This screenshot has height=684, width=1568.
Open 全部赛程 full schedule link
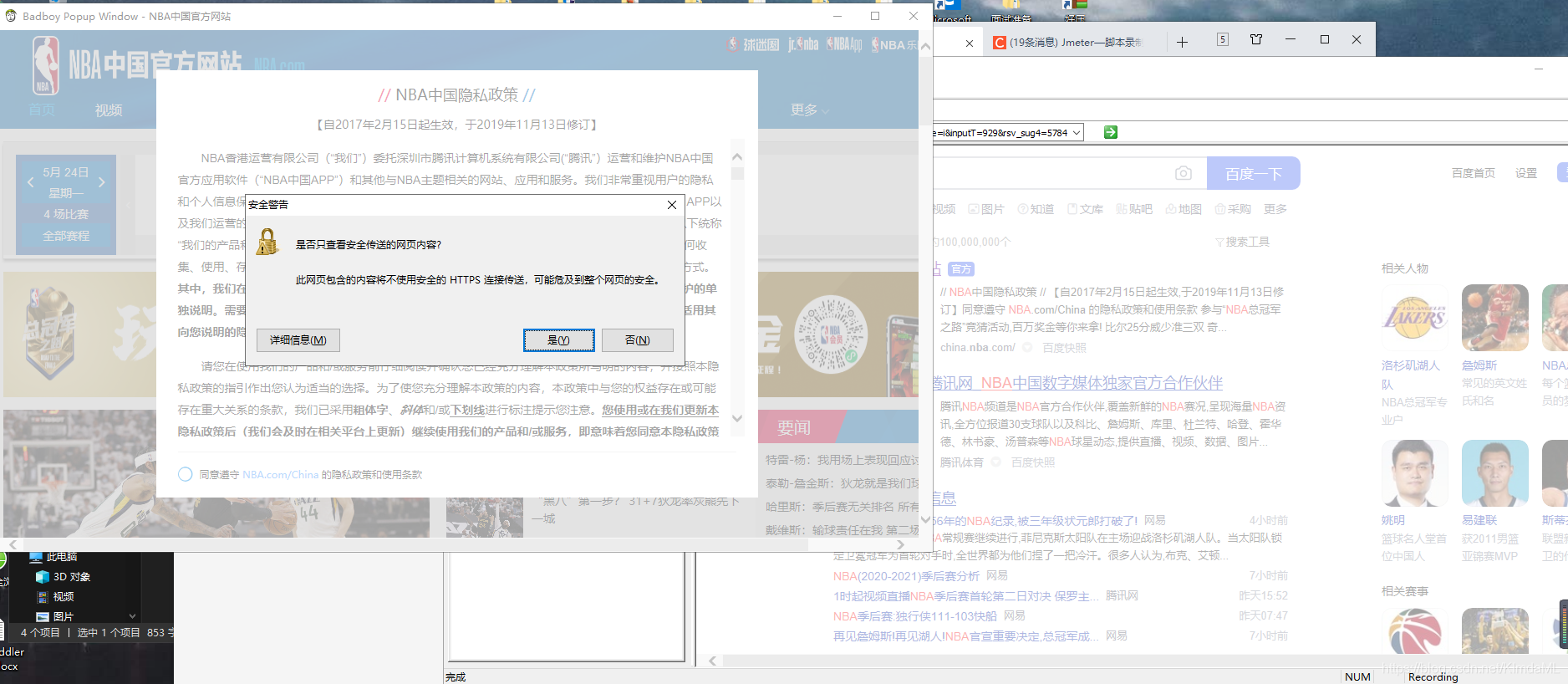(66, 236)
